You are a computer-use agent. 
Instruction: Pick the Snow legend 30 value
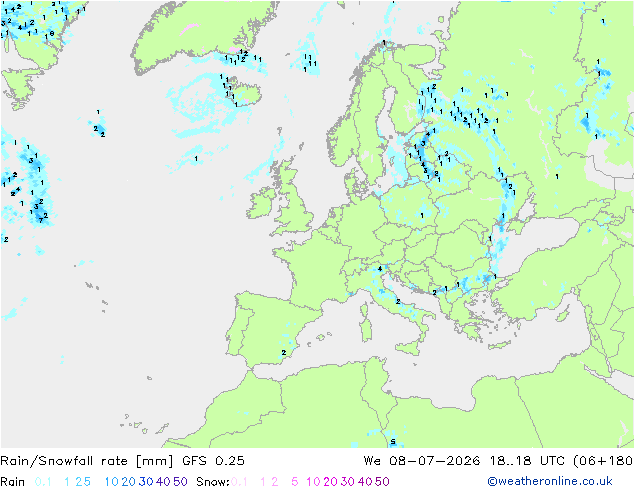[347, 482]
